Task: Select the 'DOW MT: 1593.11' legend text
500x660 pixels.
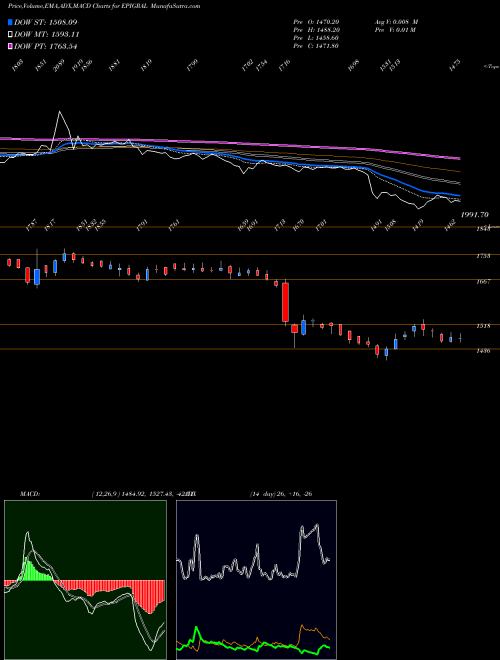Action: 47,35
